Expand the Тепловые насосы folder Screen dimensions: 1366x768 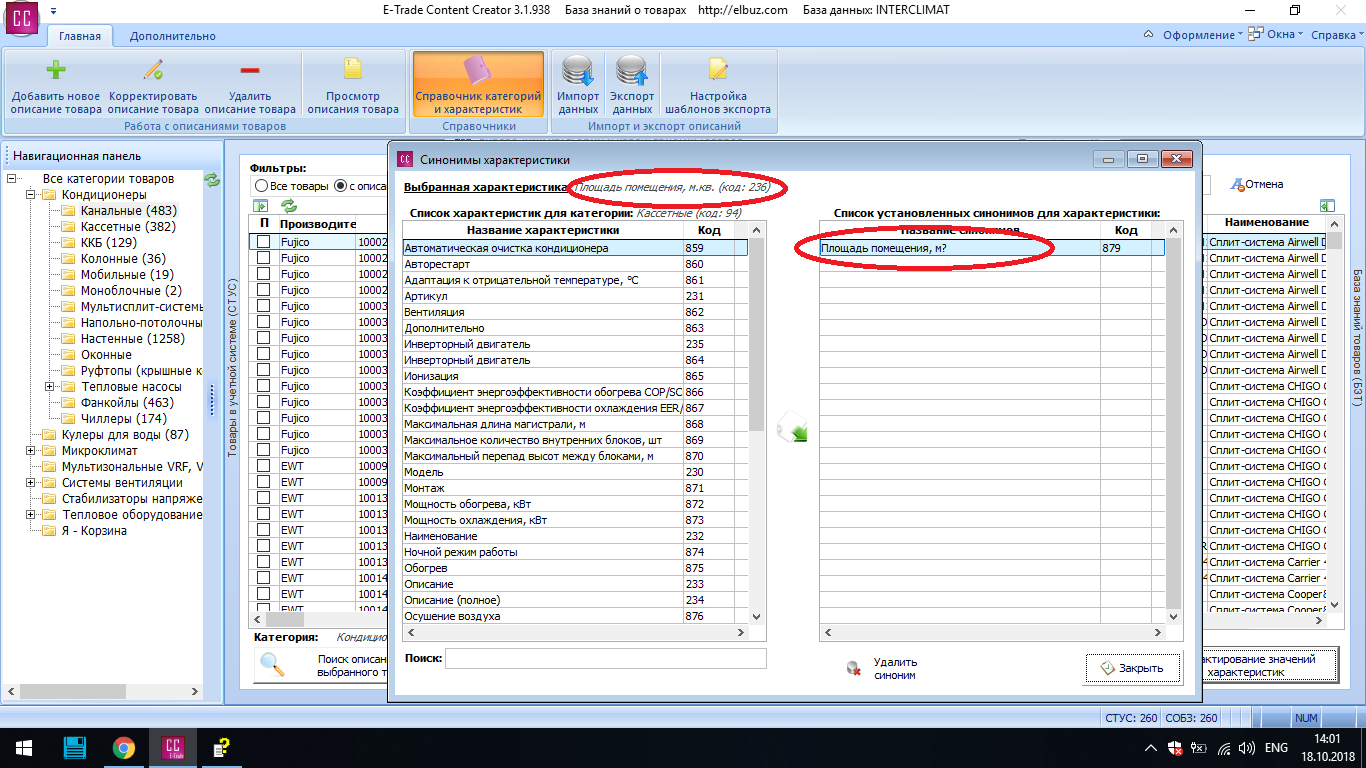click(50, 387)
